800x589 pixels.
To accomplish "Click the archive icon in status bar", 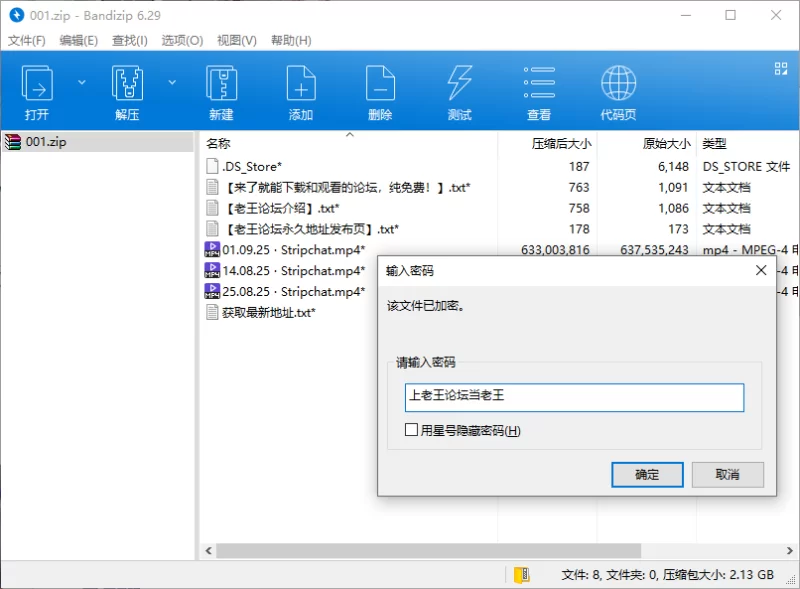I will click(x=521, y=575).
